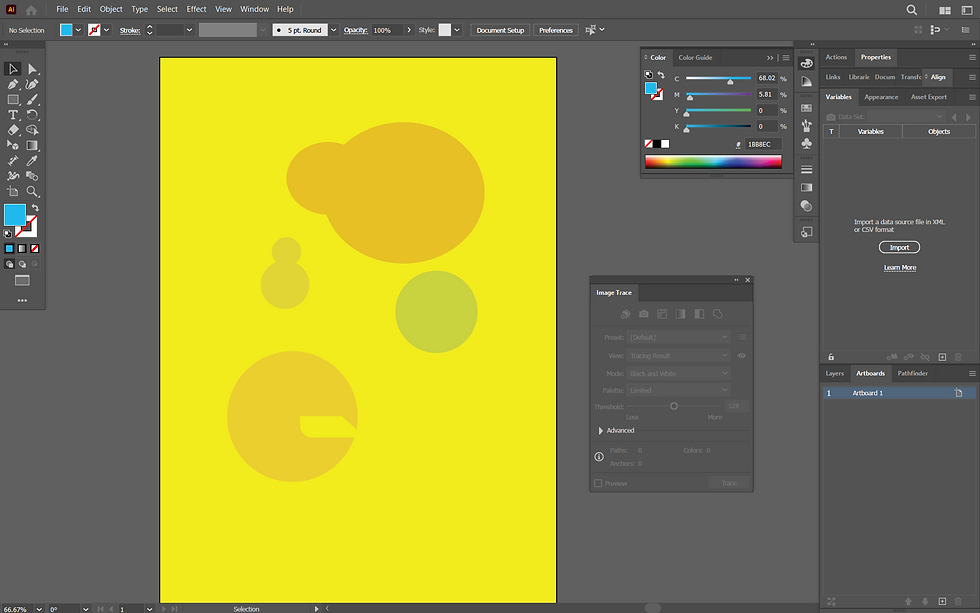This screenshot has width=980, height=613.
Task: Open the Opacity slider arrow
Action: 409,30
